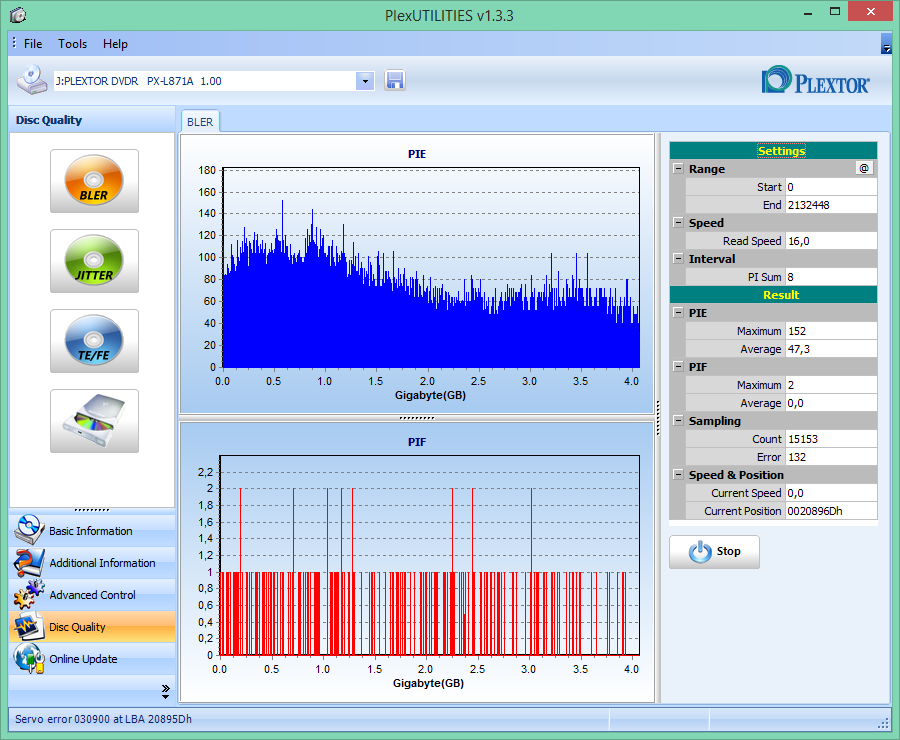This screenshot has height=740, width=900.
Task: Open the drive selection dropdown arrow
Action: [x=365, y=81]
